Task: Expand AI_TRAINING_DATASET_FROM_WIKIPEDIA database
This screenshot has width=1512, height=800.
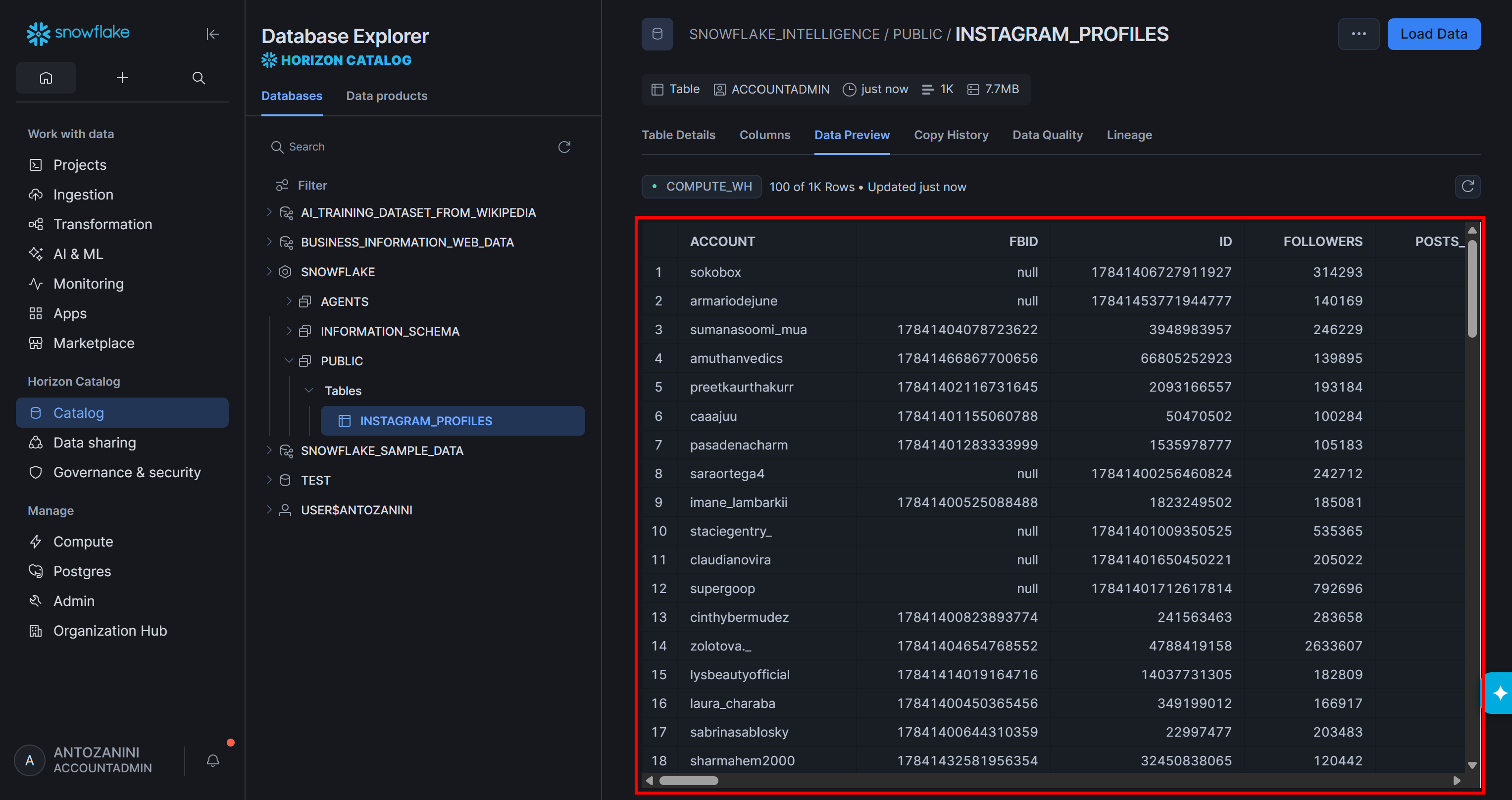Action: pos(269,212)
